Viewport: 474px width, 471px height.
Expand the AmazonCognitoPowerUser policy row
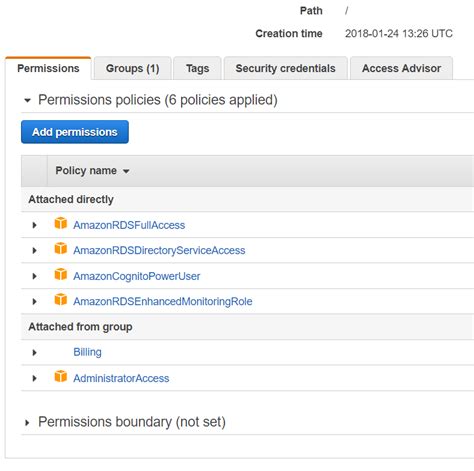click(x=34, y=276)
